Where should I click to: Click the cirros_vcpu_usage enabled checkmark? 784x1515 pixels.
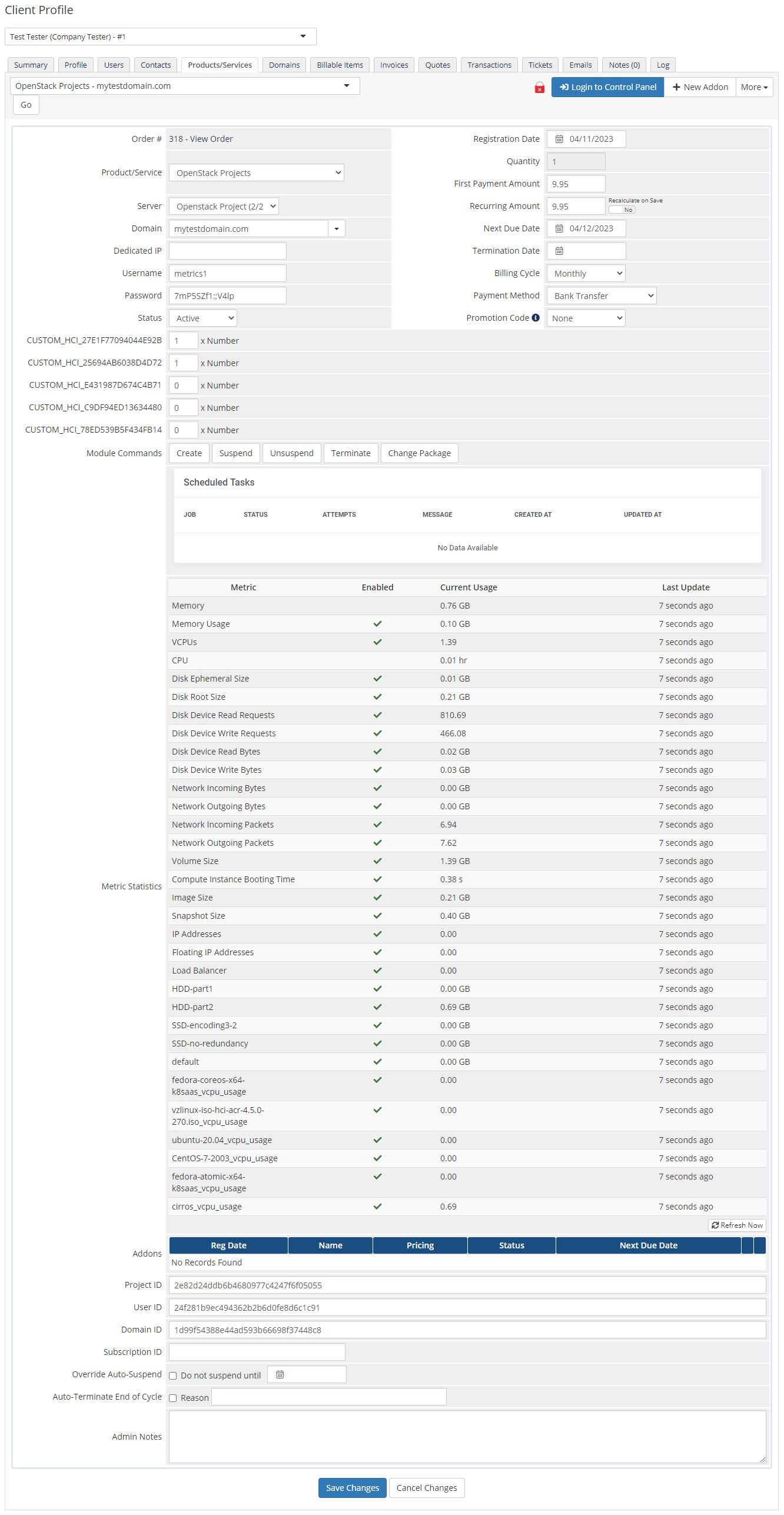pyautogui.click(x=377, y=1207)
